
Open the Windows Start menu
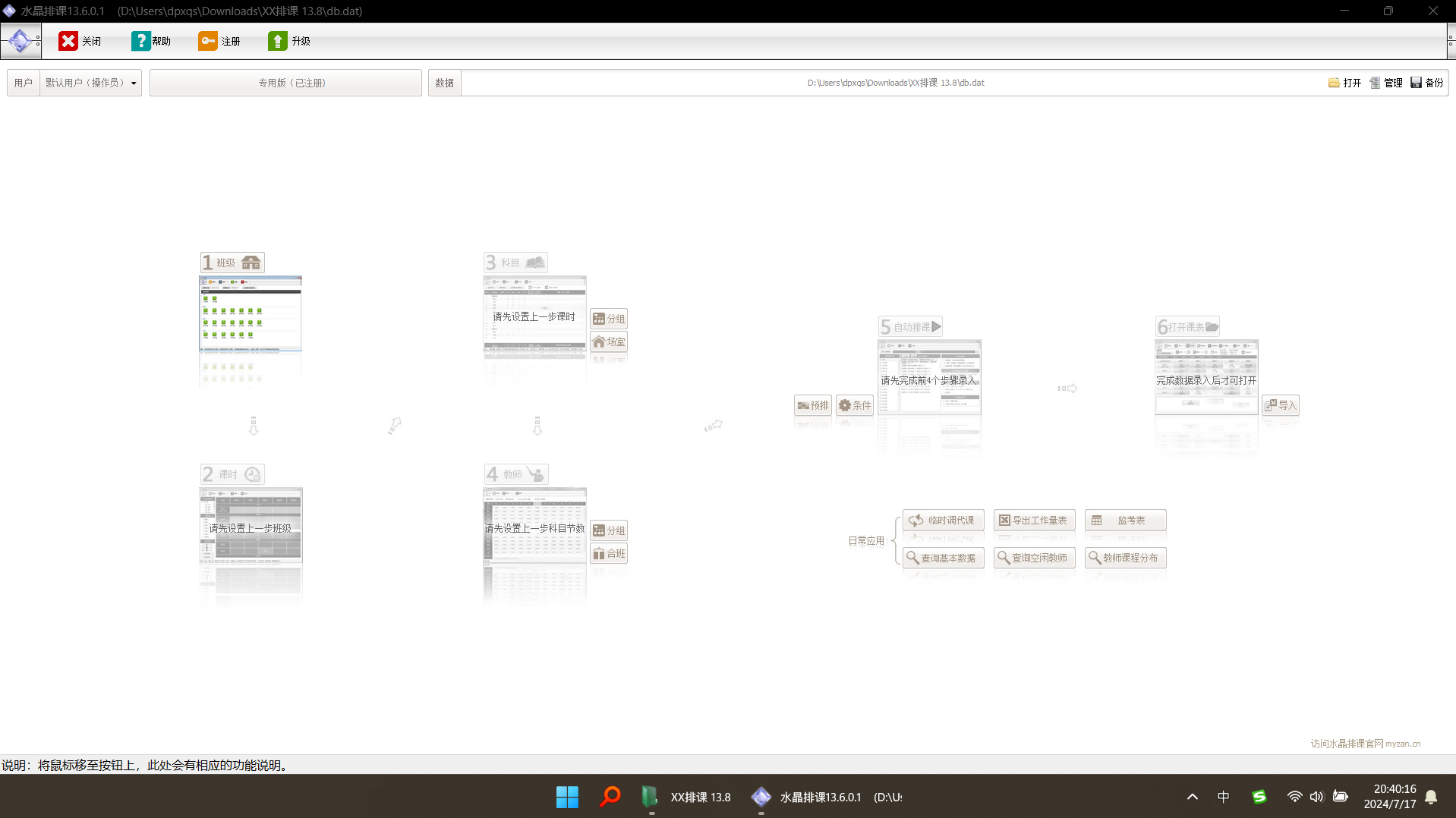567,797
